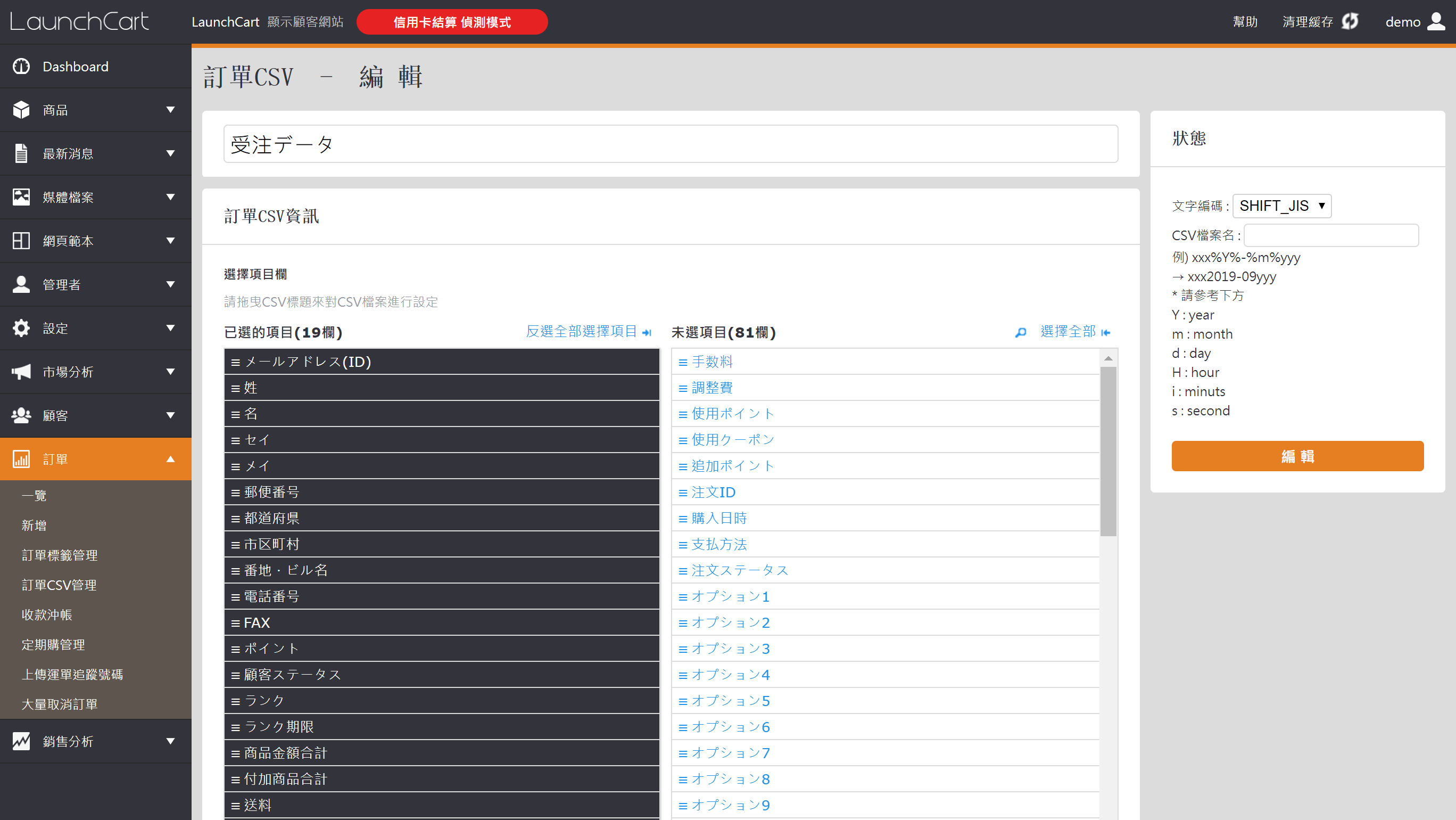Click drag handle of 購入日時 row
The width and height of the screenshot is (1456, 820).
pyautogui.click(x=683, y=519)
